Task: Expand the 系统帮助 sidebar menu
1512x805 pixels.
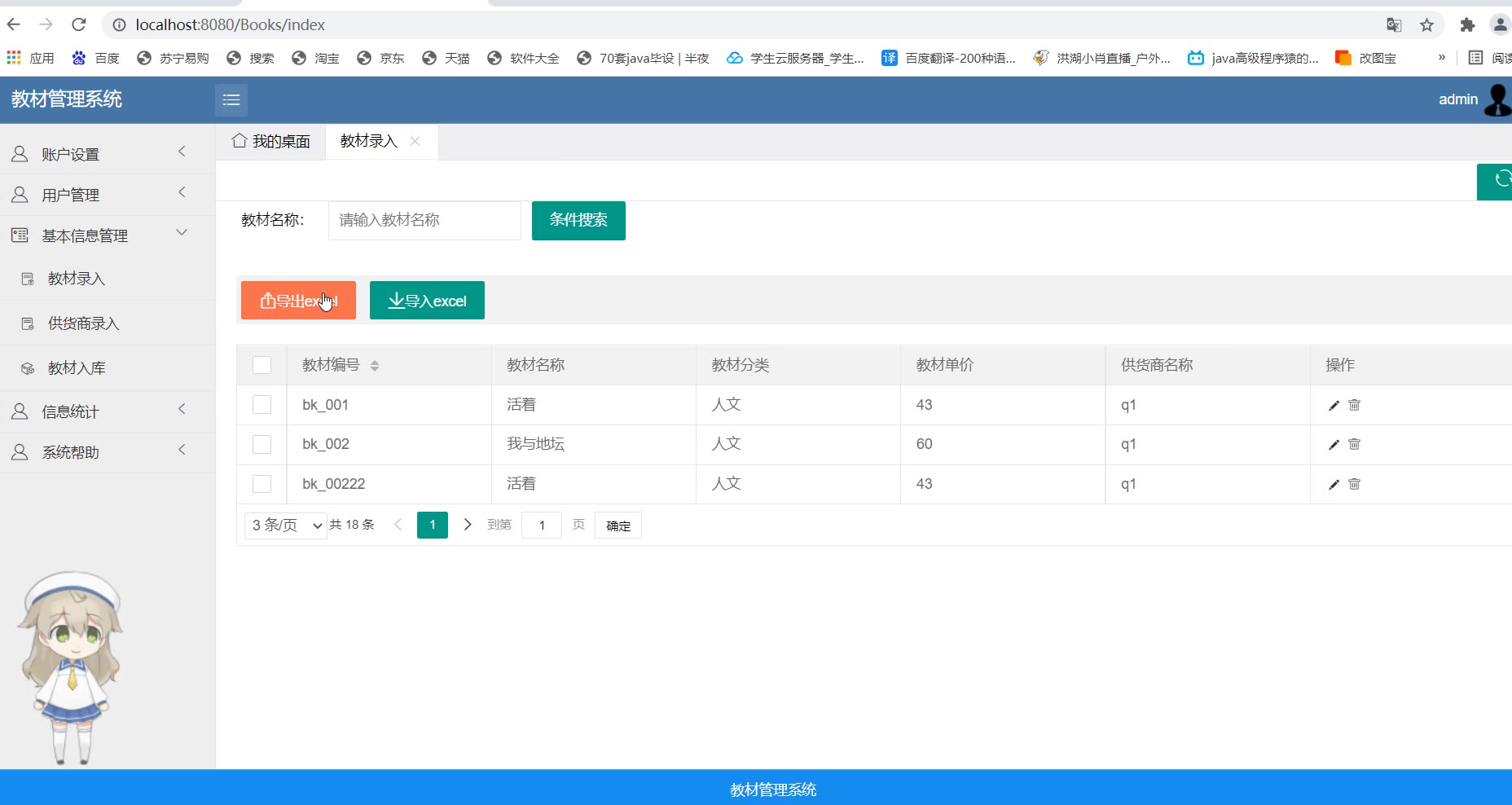Action: point(108,452)
